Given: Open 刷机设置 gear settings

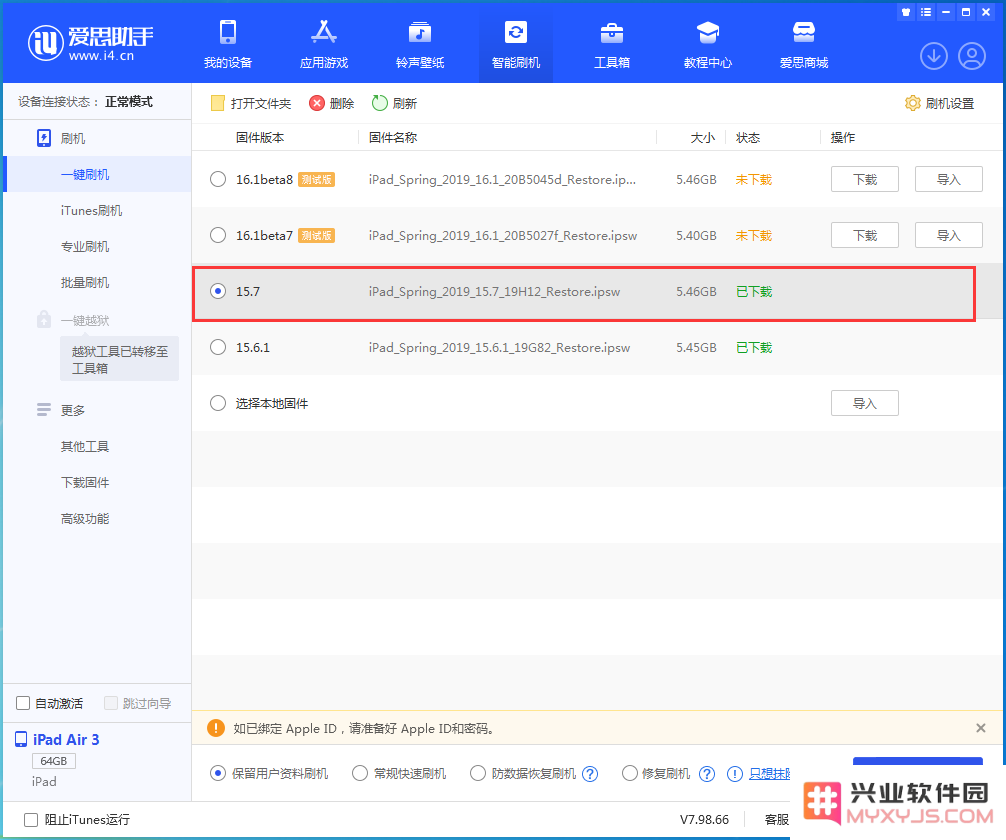Looking at the screenshot, I should pos(939,103).
